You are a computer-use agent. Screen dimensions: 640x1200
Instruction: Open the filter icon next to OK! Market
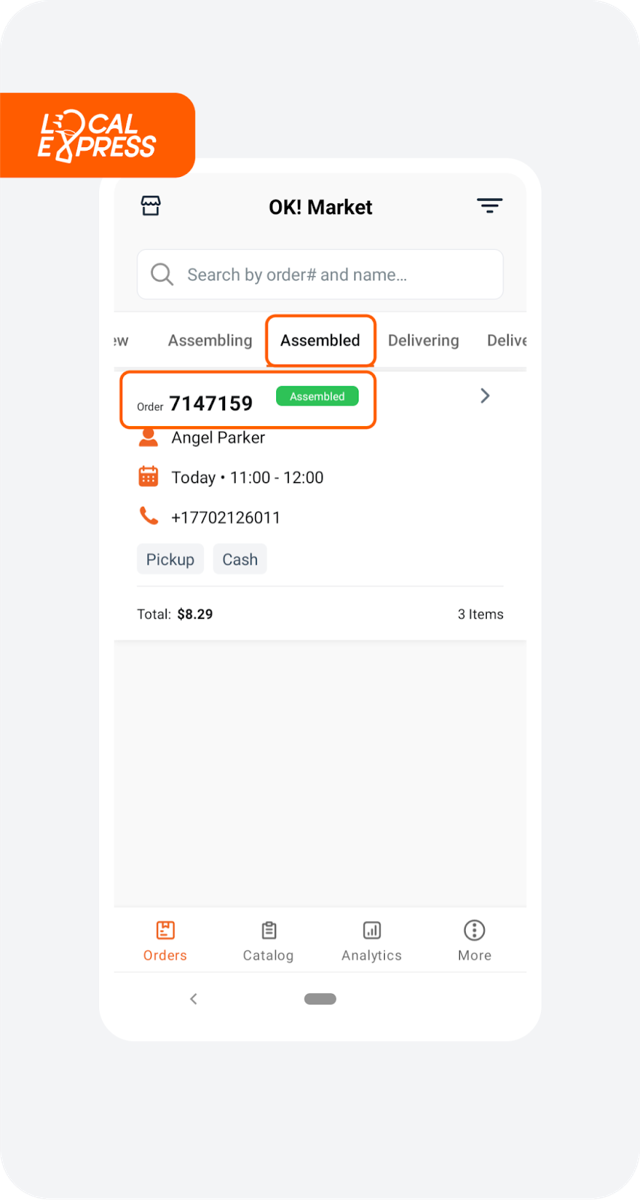point(489,206)
